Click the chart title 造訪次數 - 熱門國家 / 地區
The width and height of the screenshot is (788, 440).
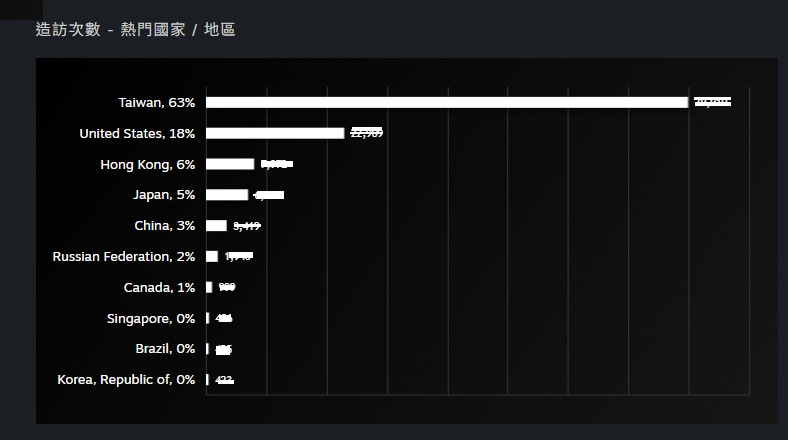pos(135,30)
